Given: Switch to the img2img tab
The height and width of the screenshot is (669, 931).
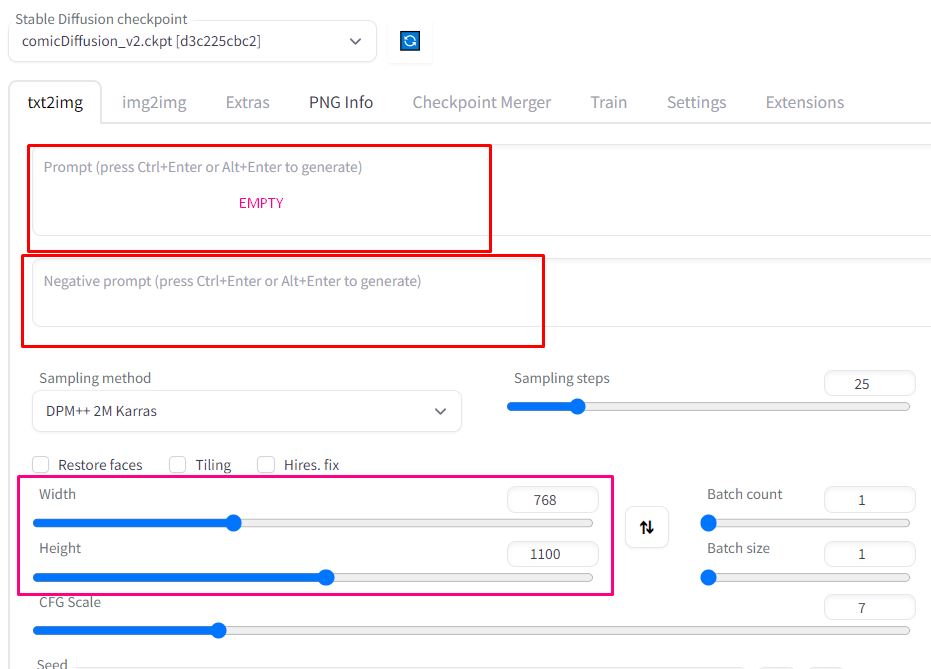Looking at the screenshot, I should click(154, 102).
